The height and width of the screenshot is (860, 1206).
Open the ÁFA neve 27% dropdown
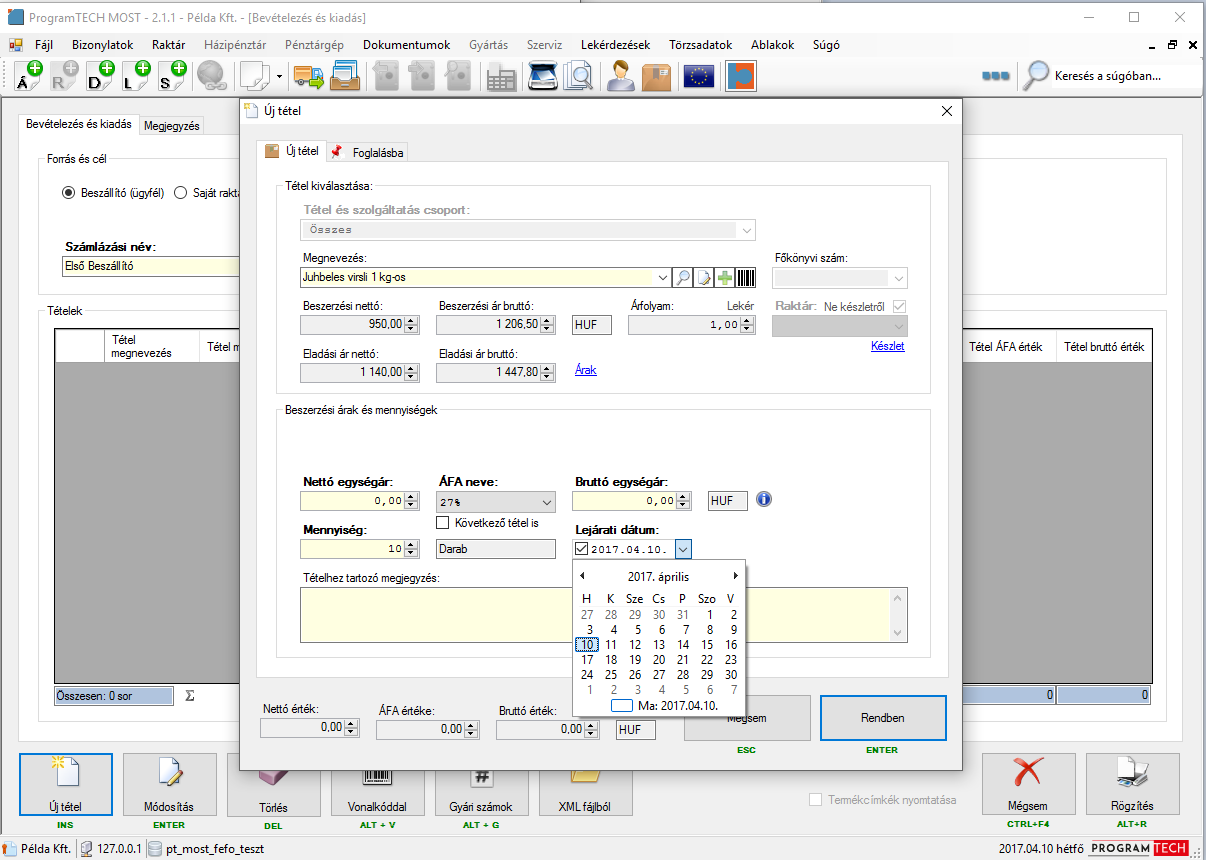coord(546,501)
